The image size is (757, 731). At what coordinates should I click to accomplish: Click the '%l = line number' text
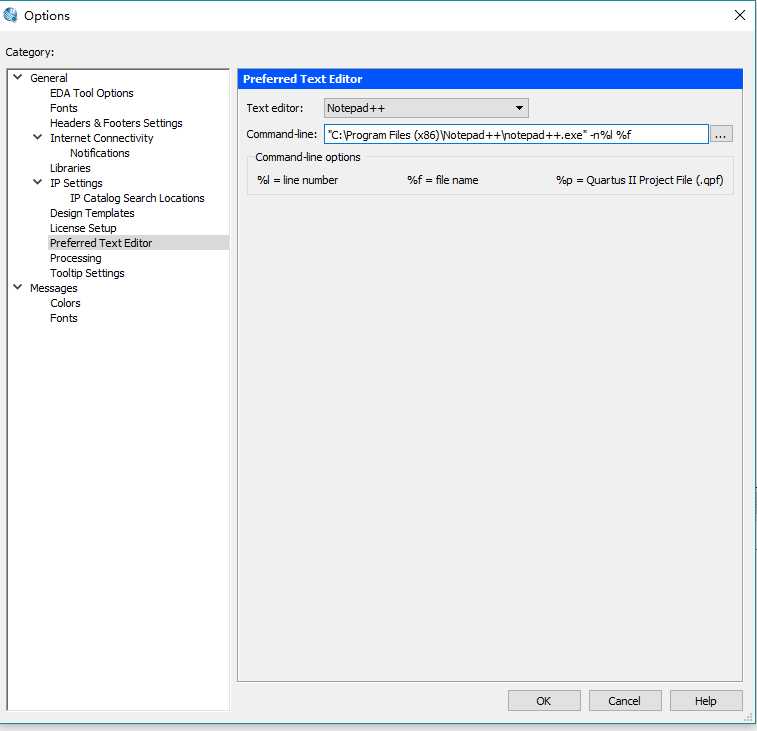click(297, 180)
